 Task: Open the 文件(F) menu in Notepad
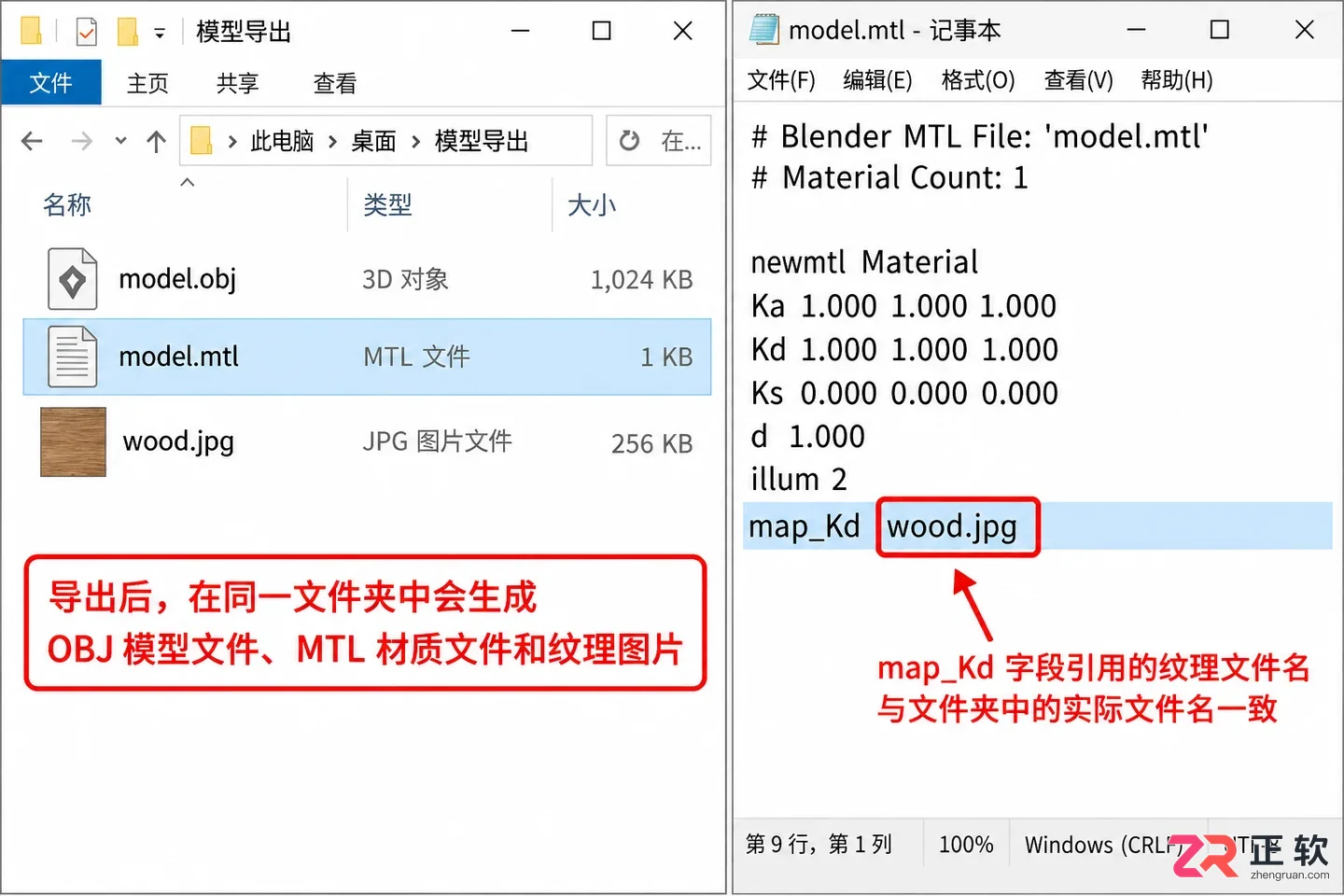[781, 81]
